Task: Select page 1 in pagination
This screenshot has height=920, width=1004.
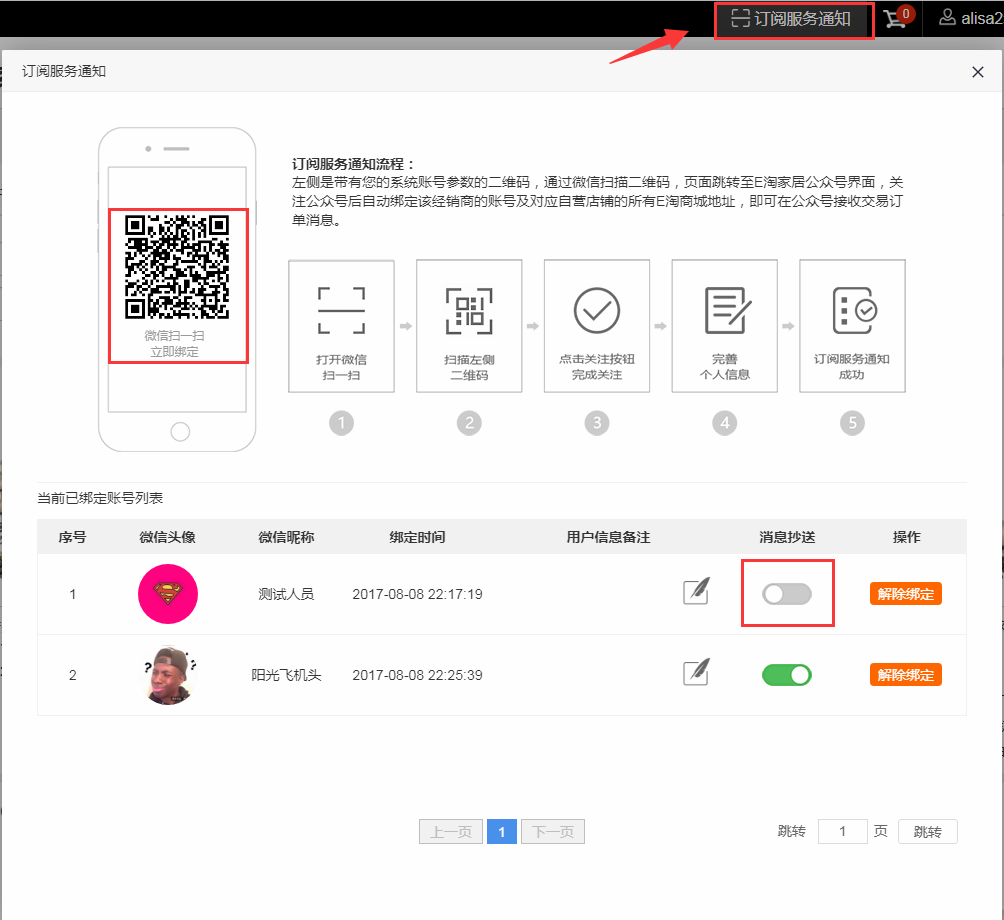Action: click(x=502, y=832)
